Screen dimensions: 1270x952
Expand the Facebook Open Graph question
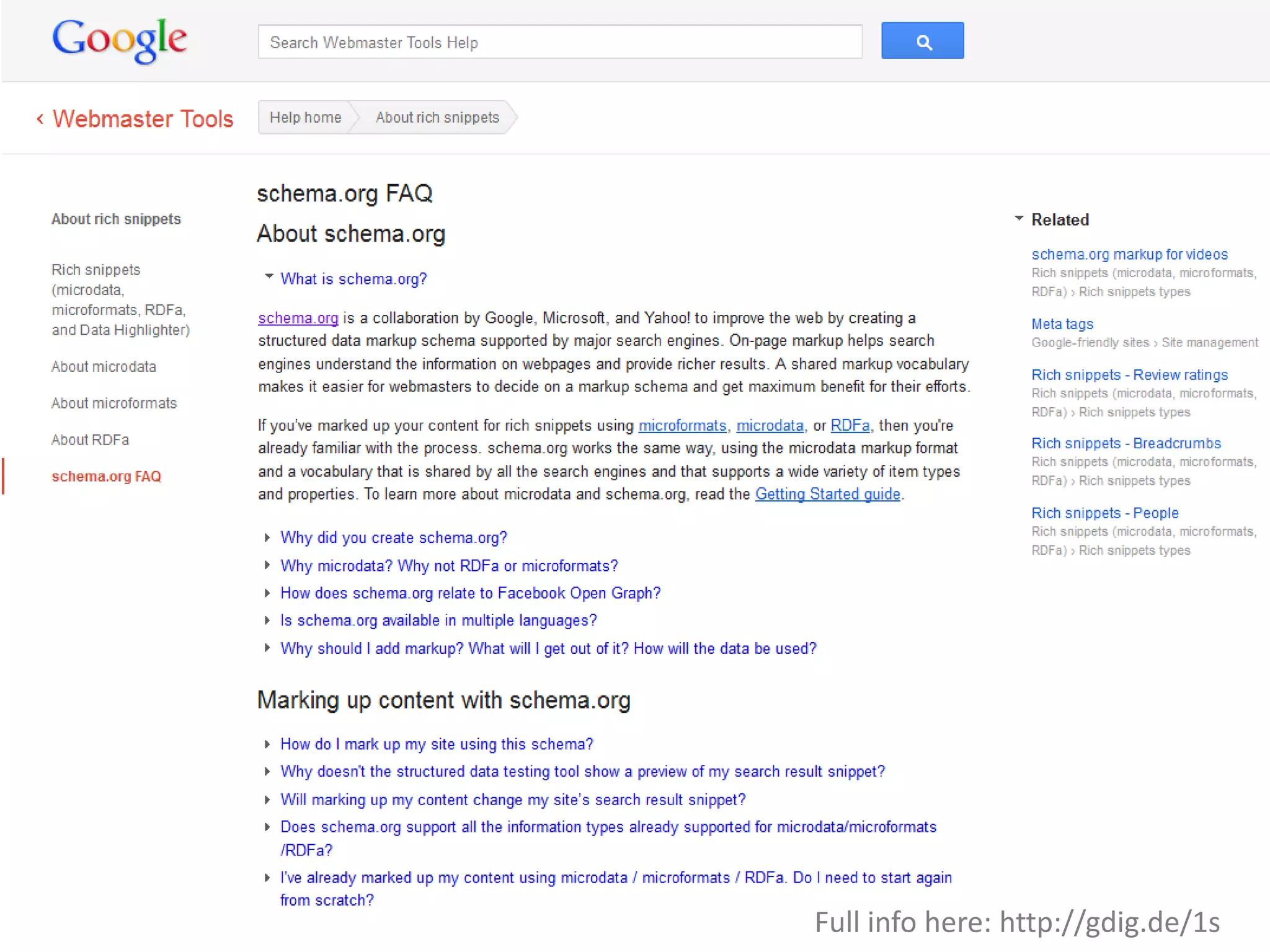[470, 593]
